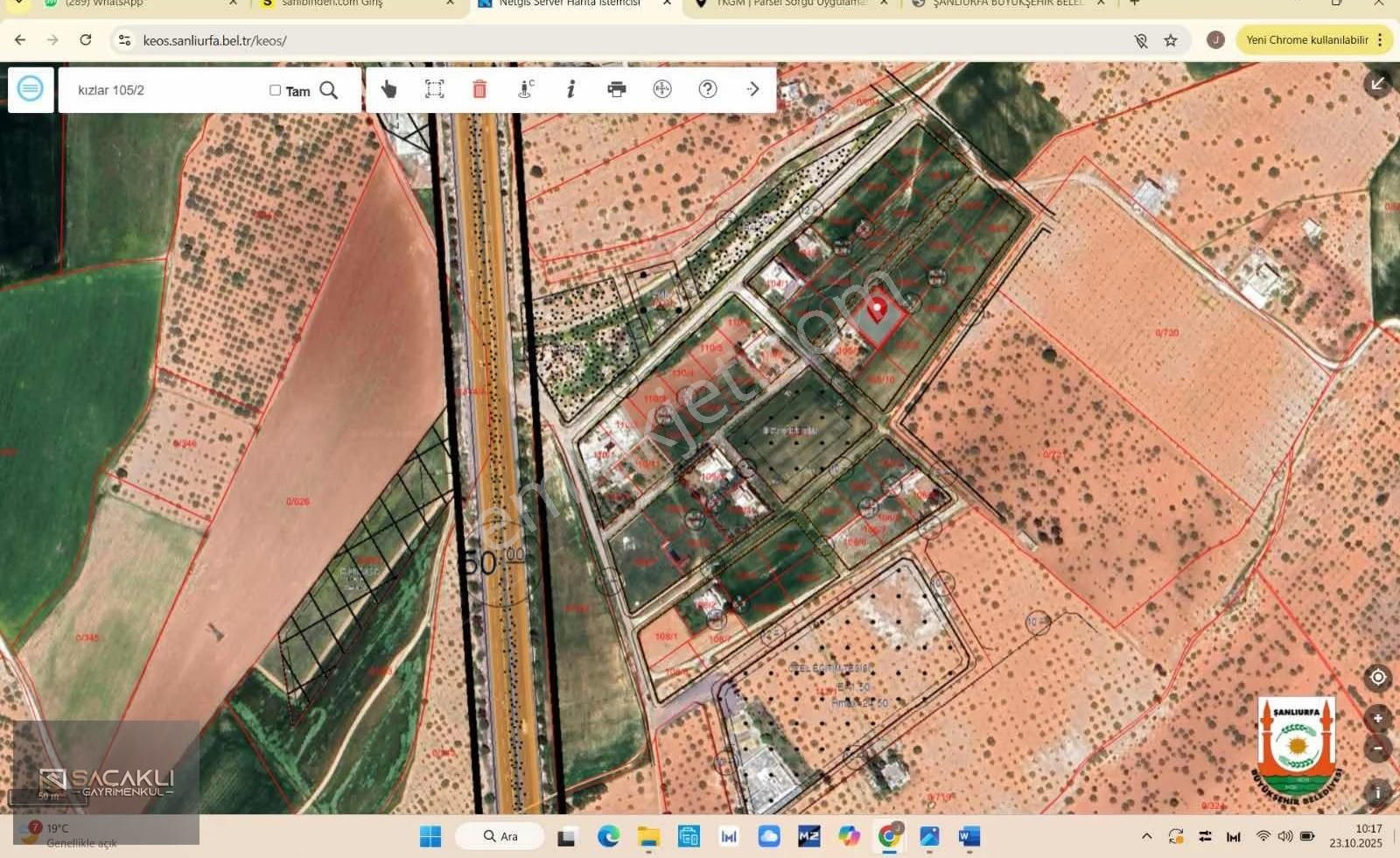
Task: Open the round layers menu button
Action: tap(30, 88)
